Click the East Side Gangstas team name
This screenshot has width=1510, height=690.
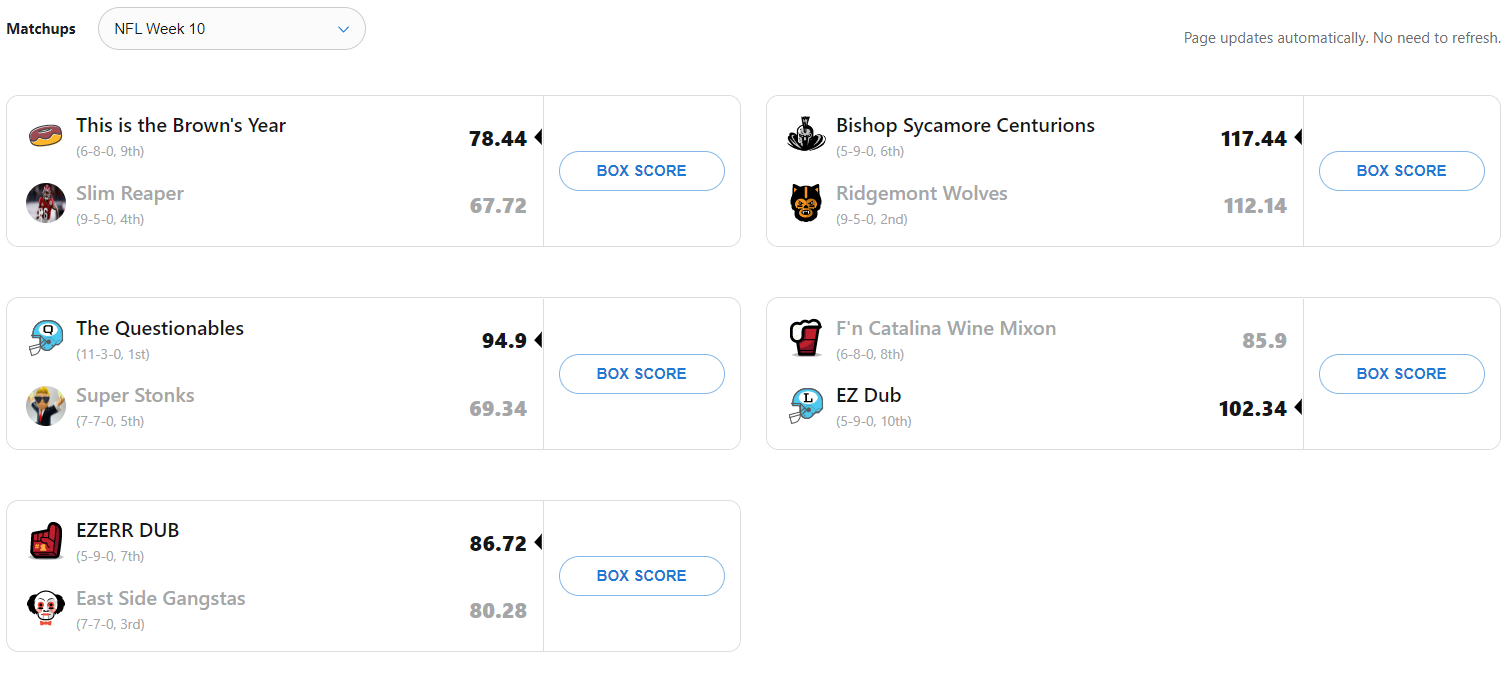point(161,599)
